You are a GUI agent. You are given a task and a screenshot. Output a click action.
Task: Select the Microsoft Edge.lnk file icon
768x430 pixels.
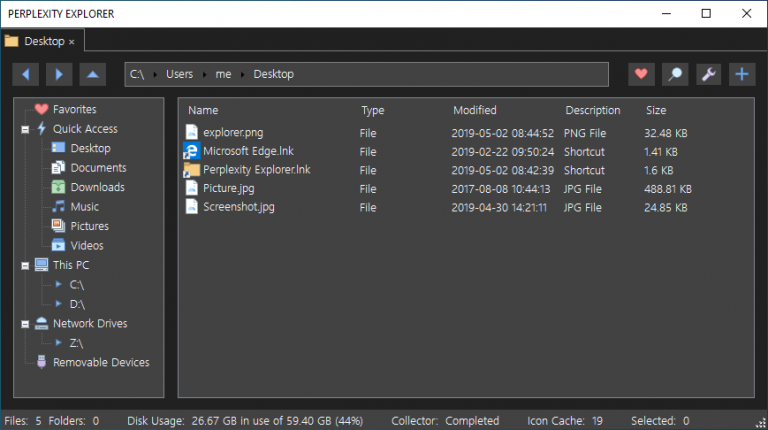click(192, 151)
